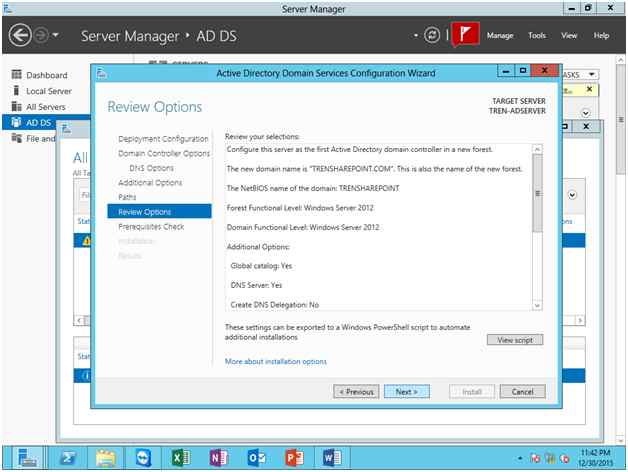Click the review selections scrollbar thumb
628x472 pixels.
(537, 193)
